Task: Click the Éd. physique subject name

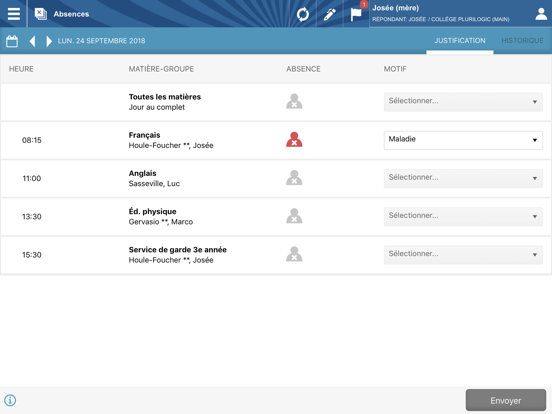Action: [x=152, y=212]
